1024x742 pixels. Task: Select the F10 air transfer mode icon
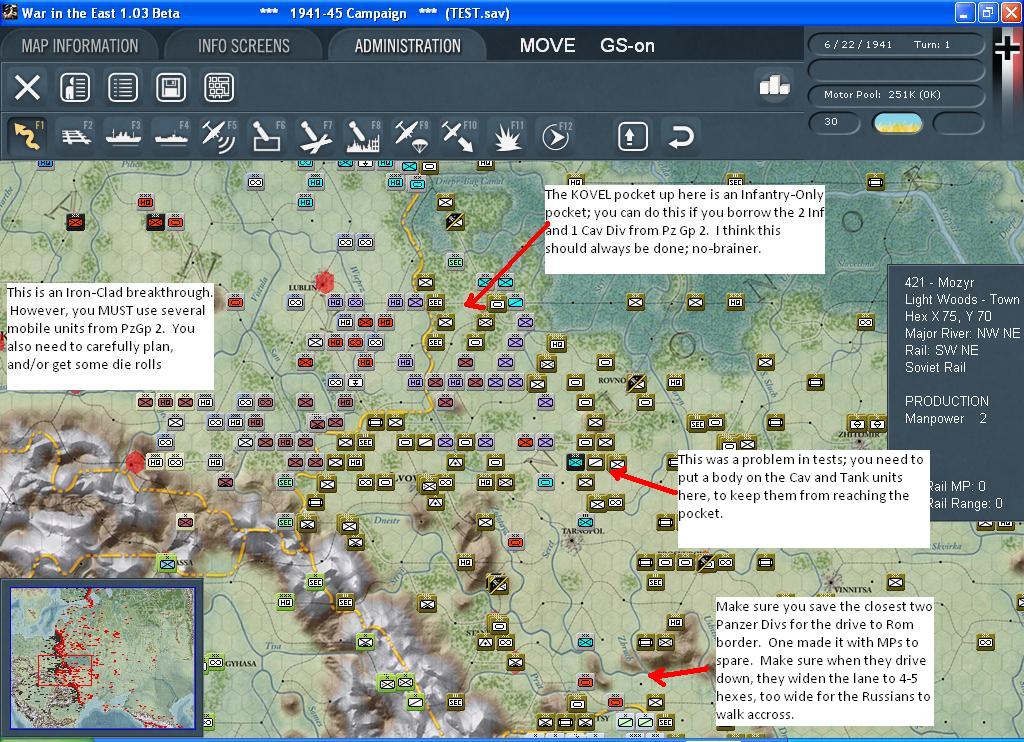pos(459,136)
